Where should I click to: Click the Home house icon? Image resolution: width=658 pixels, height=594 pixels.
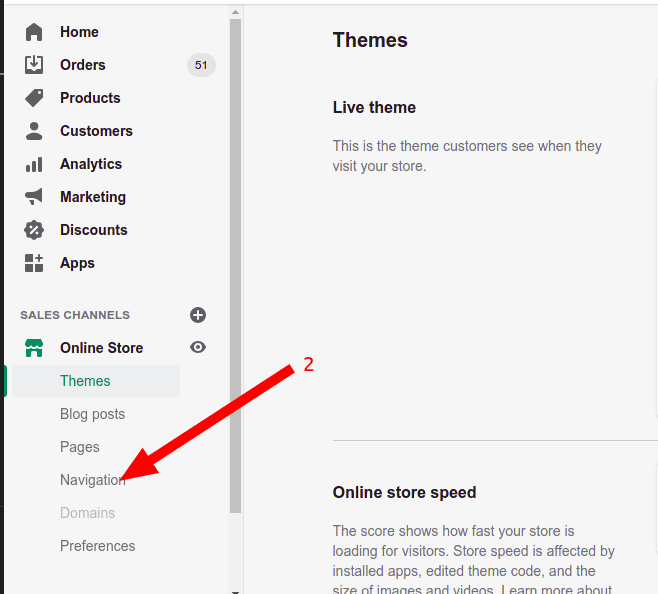(34, 32)
